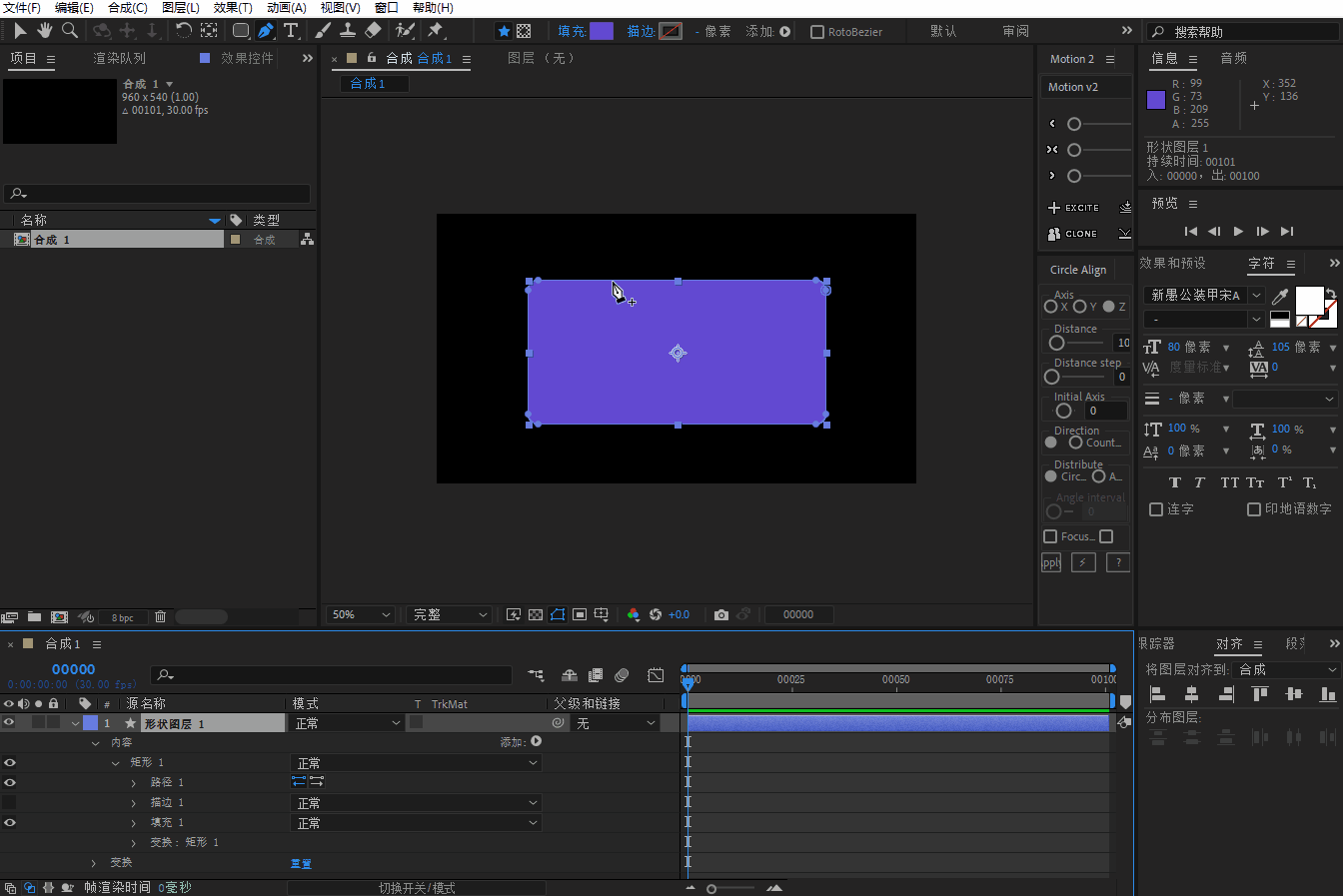
Task: Switch to the 音频 tab
Action: [x=1234, y=58]
